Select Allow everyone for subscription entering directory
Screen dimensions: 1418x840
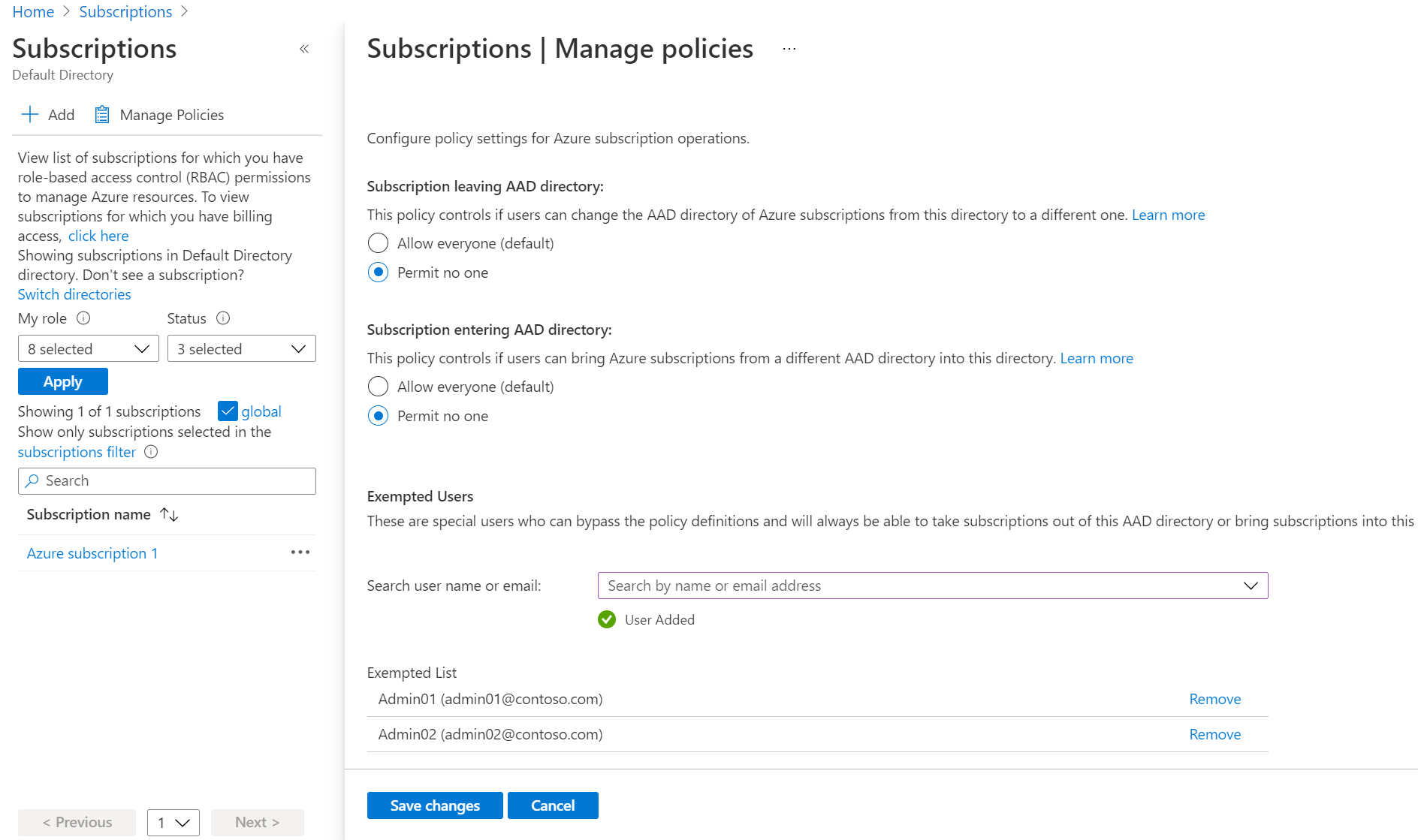click(x=378, y=386)
